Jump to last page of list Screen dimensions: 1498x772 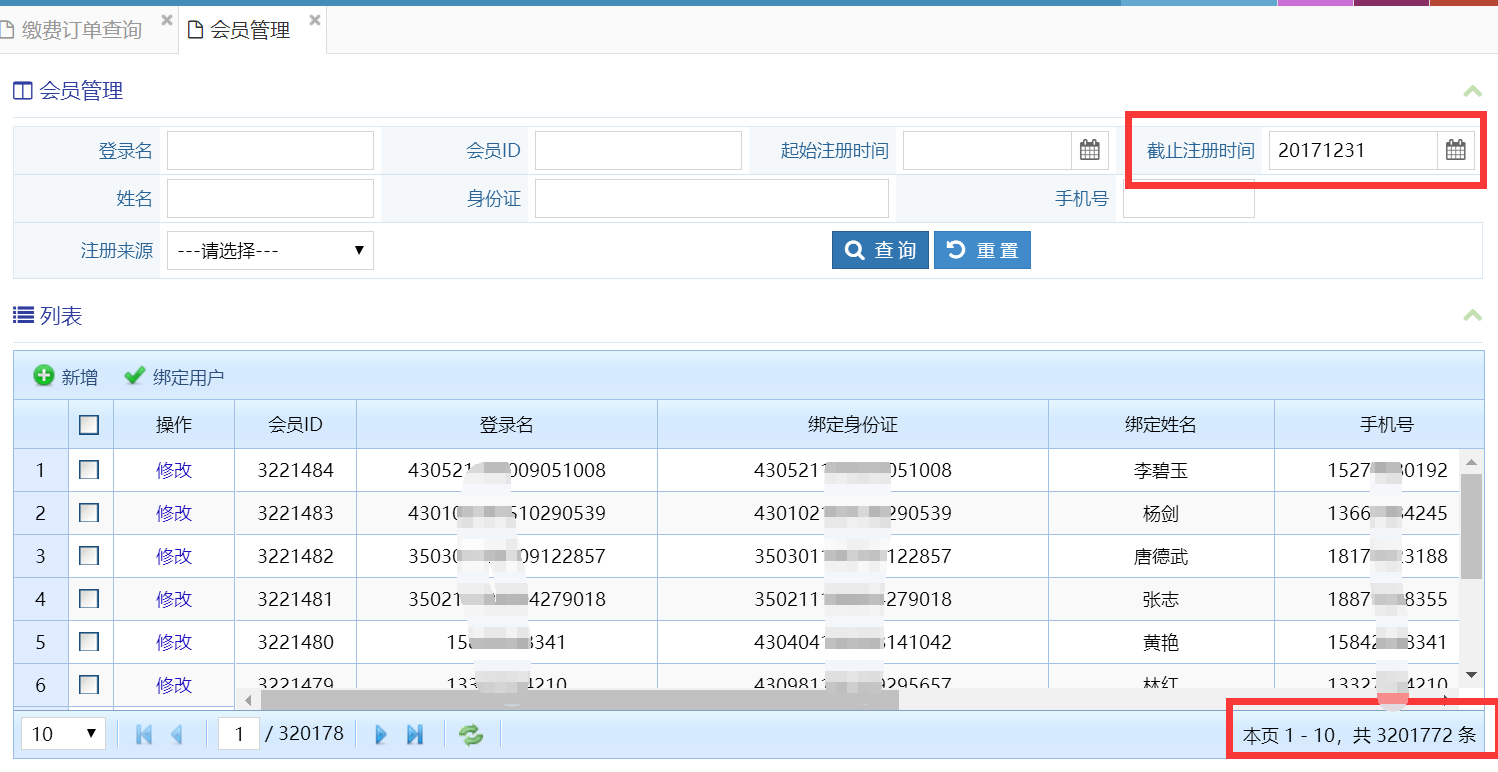point(415,735)
